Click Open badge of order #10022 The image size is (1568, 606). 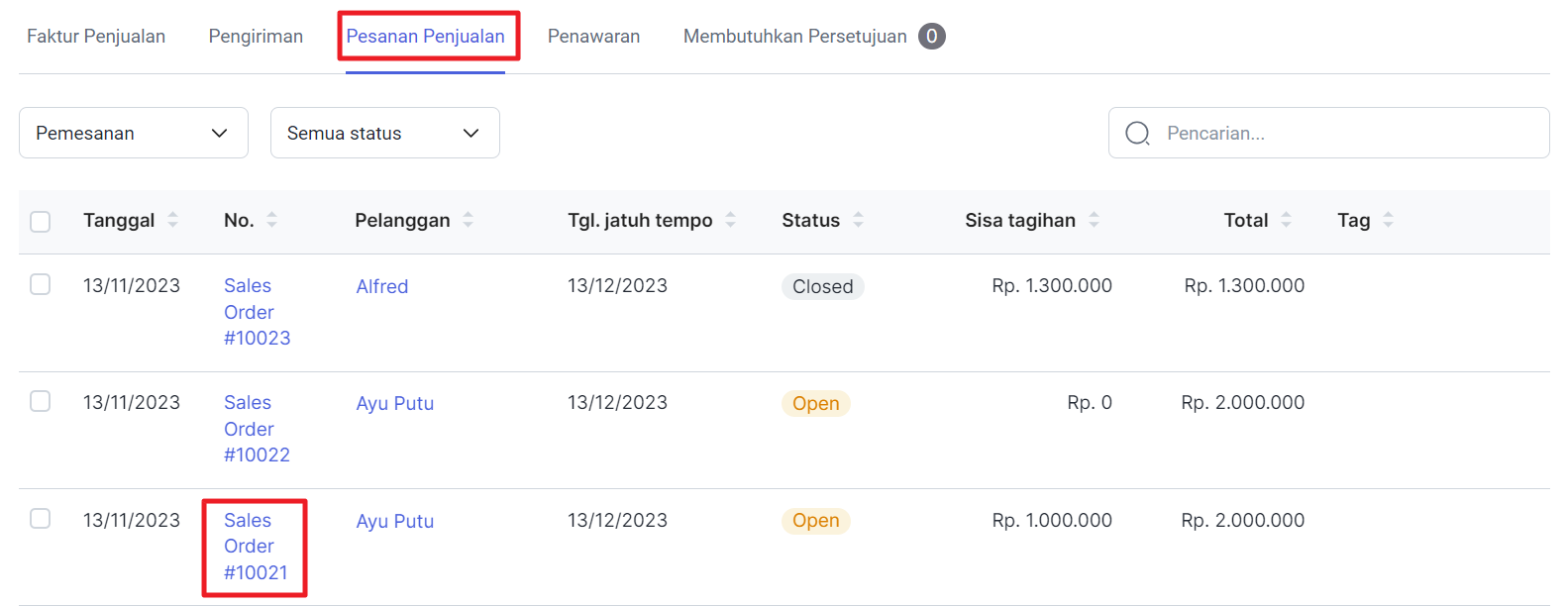pyautogui.click(x=816, y=403)
